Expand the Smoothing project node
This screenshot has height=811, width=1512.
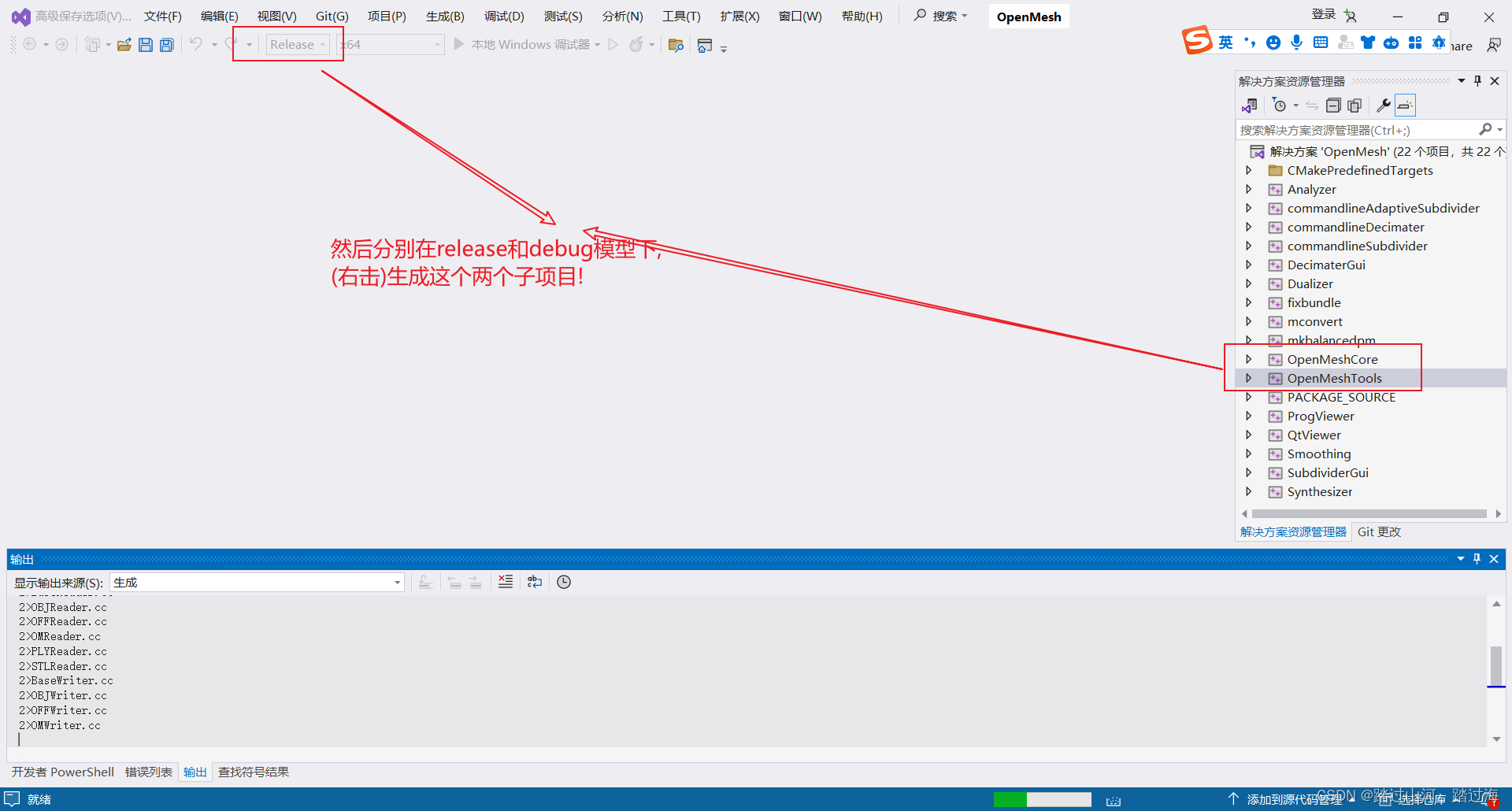click(1250, 454)
